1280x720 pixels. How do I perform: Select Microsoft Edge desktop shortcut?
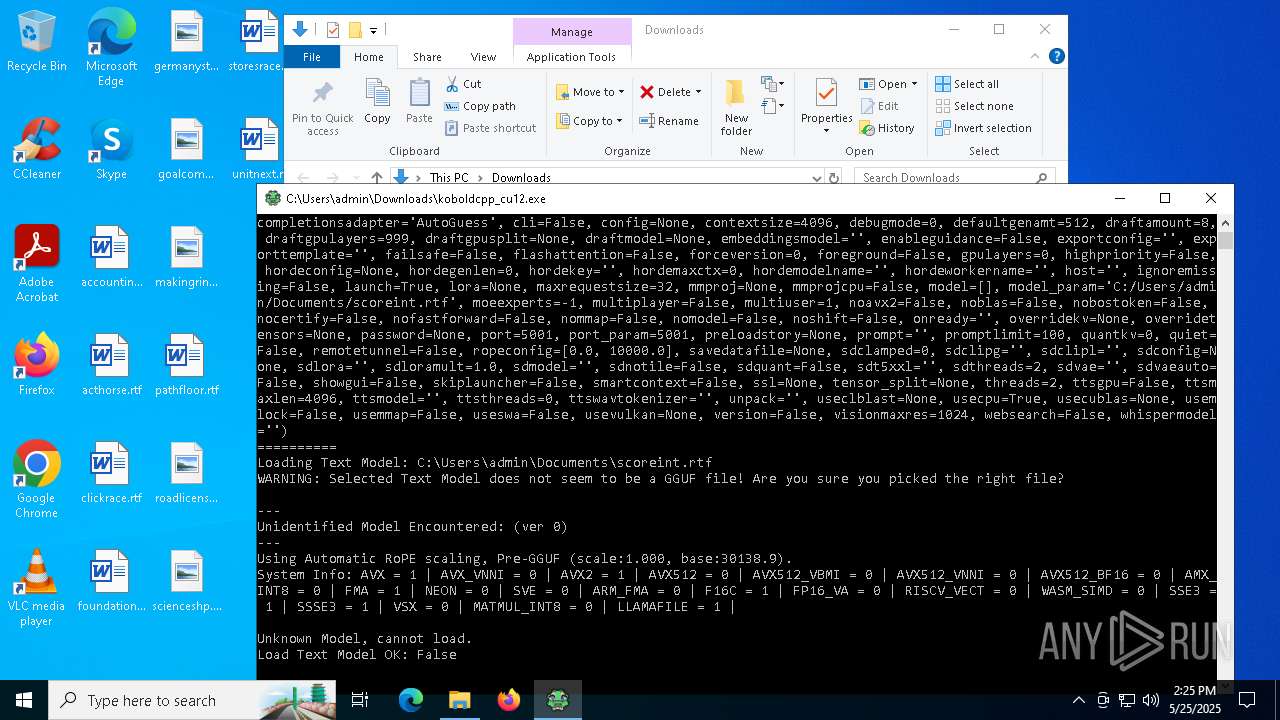111,48
